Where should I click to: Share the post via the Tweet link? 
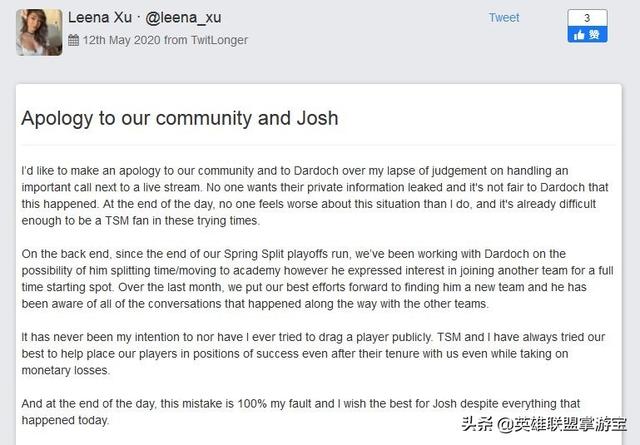pyautogui.click(x=504, y=18)
